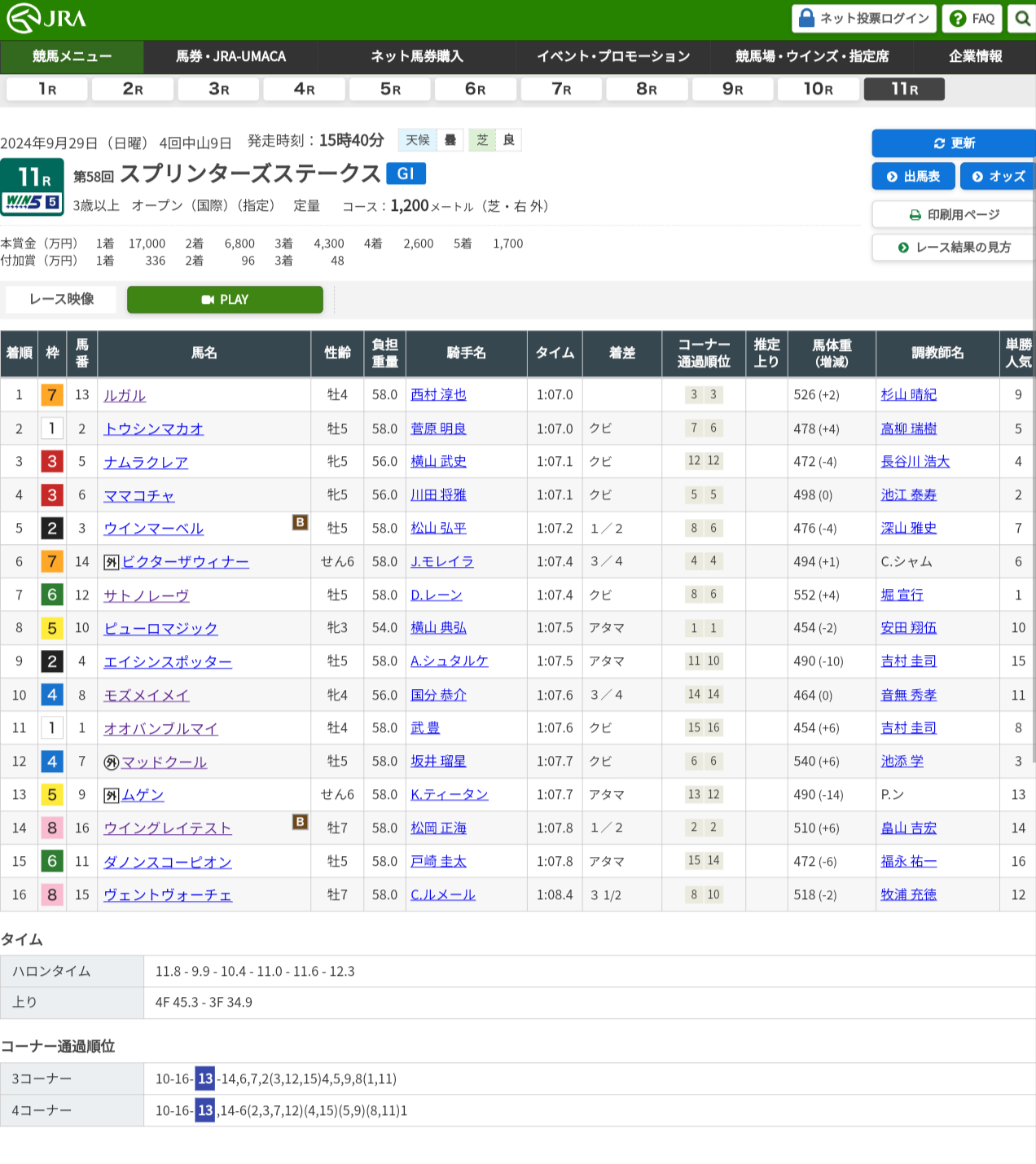
Task: Open the オッズ odds page
Action: pos(998,176)
